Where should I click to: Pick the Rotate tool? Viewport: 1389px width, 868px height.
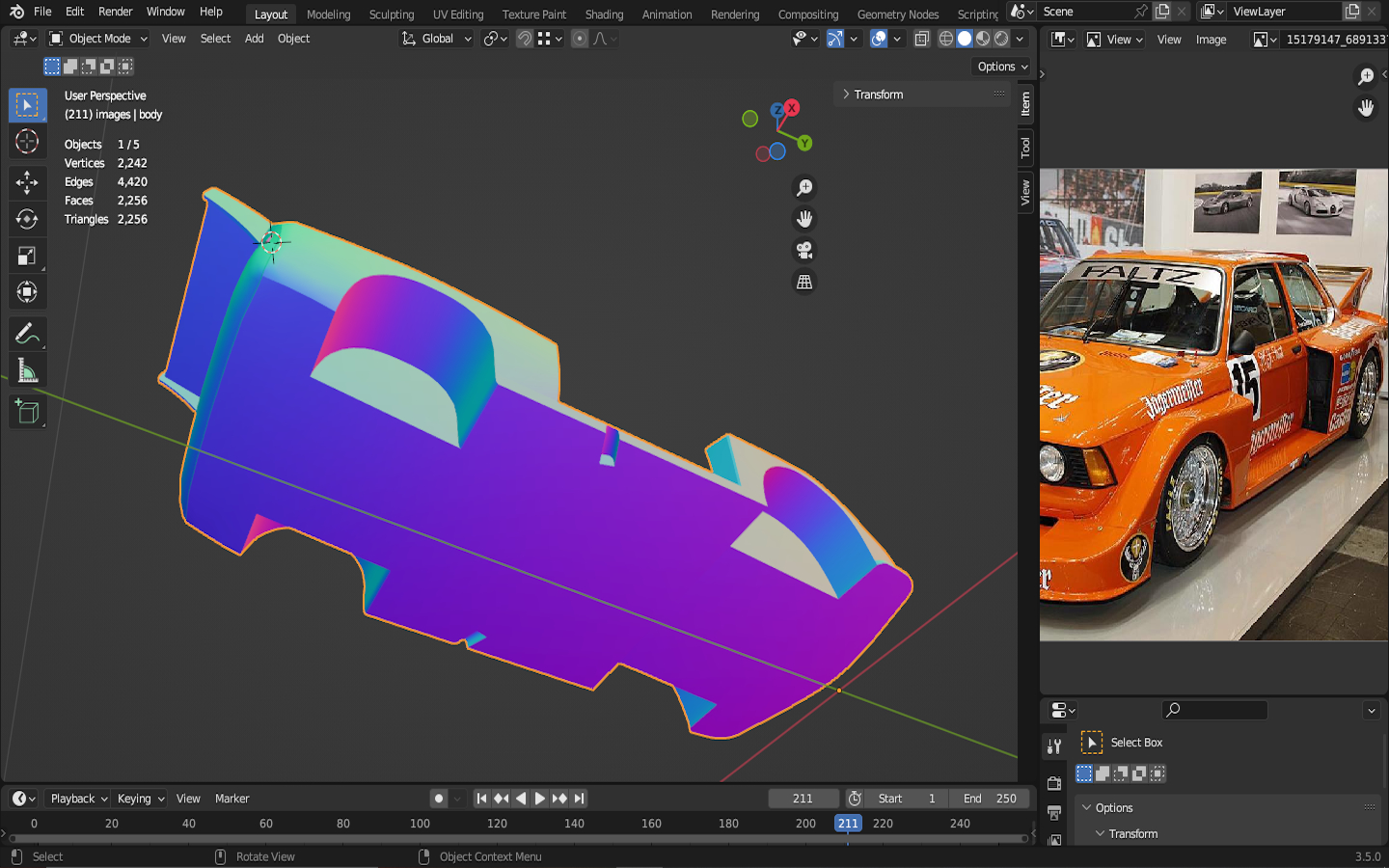coord(27,219)
